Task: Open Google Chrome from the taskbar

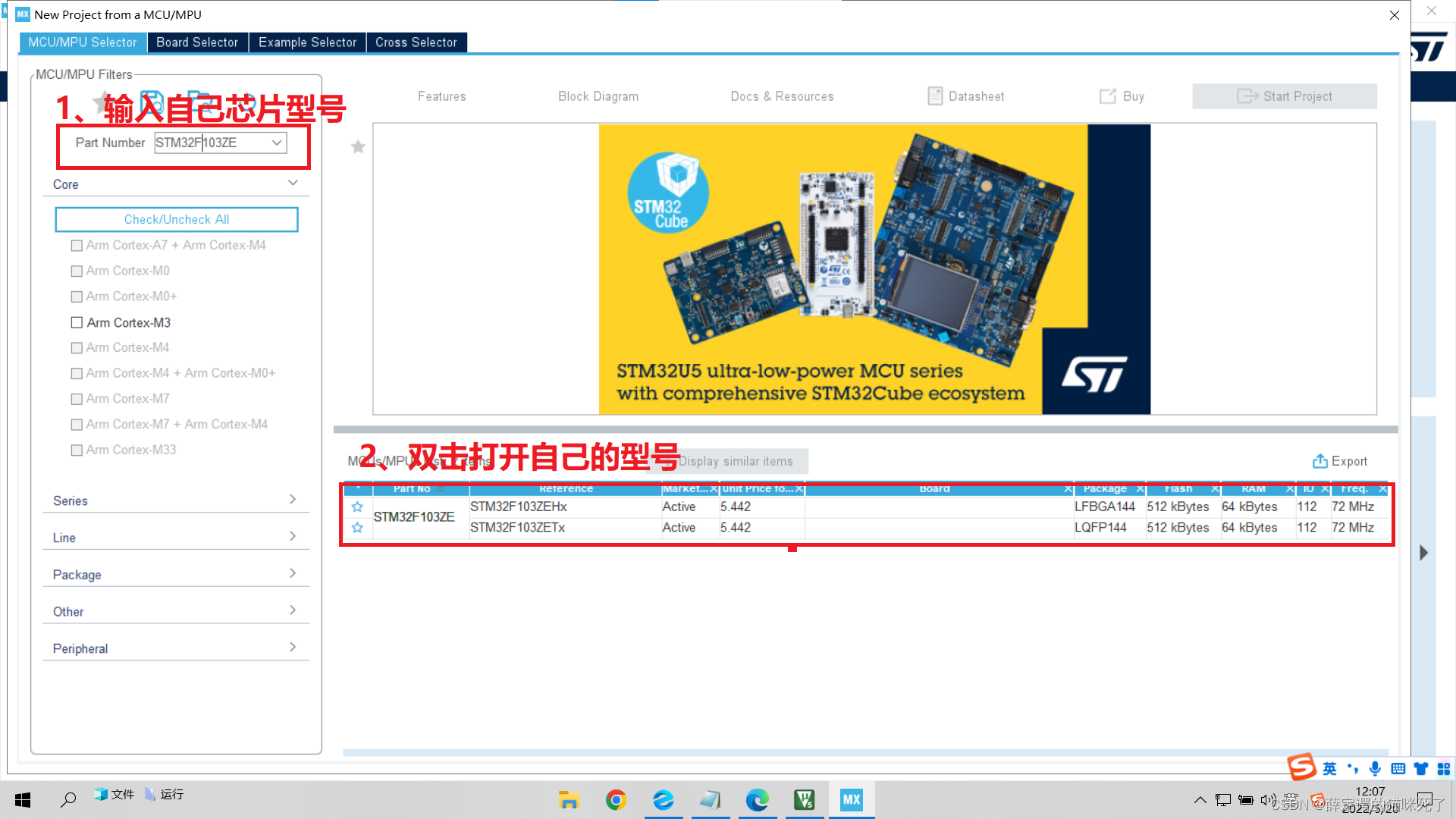Action: click(616, 800)
